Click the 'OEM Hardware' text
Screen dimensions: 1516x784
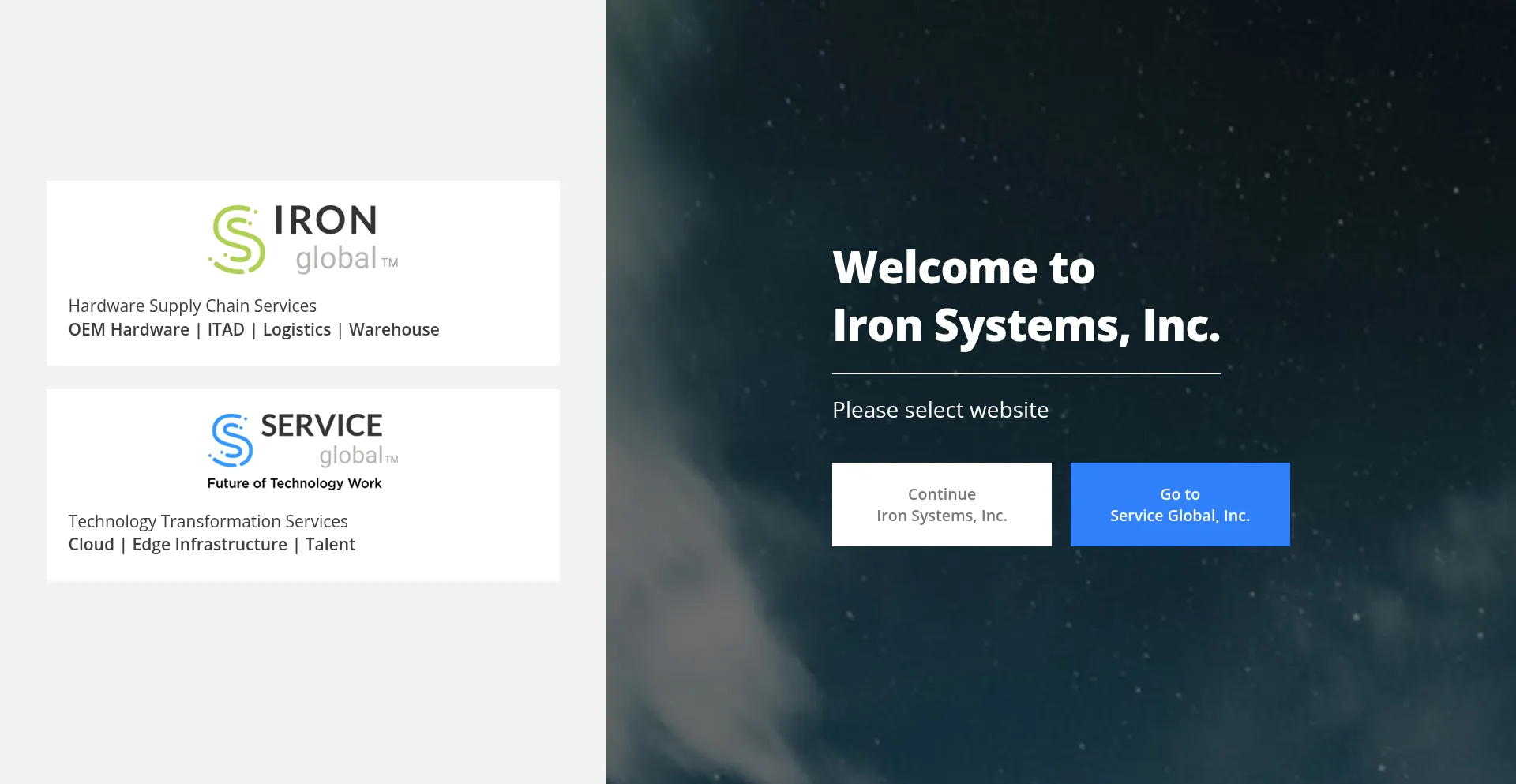click(129, 330)
